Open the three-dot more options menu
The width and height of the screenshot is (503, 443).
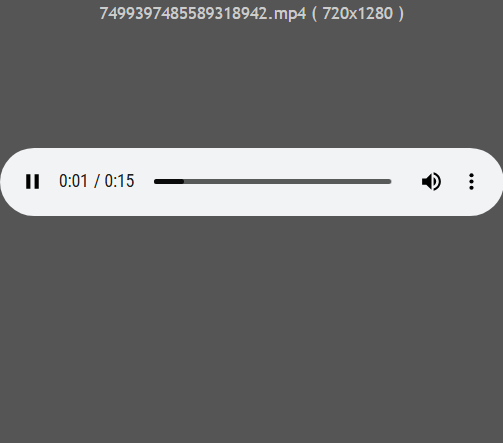[x=471, y=182]
